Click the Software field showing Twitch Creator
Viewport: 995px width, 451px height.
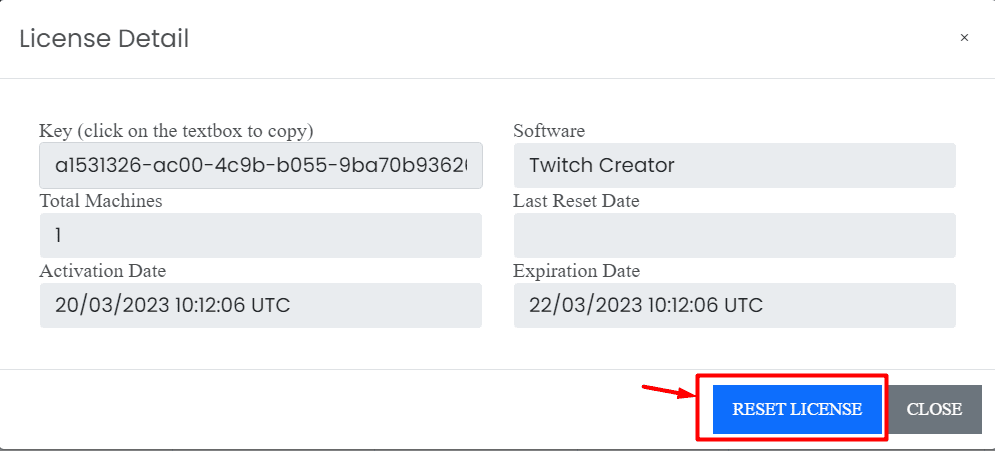(734, 166)
